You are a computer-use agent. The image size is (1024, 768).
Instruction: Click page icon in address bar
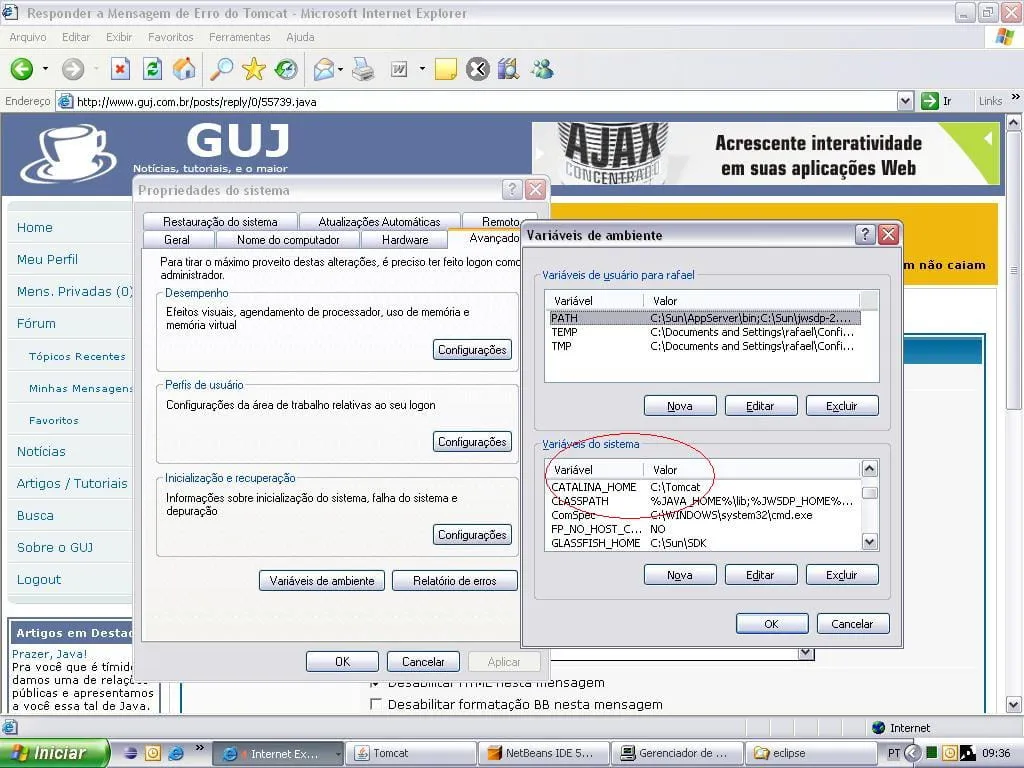point(65,101)
